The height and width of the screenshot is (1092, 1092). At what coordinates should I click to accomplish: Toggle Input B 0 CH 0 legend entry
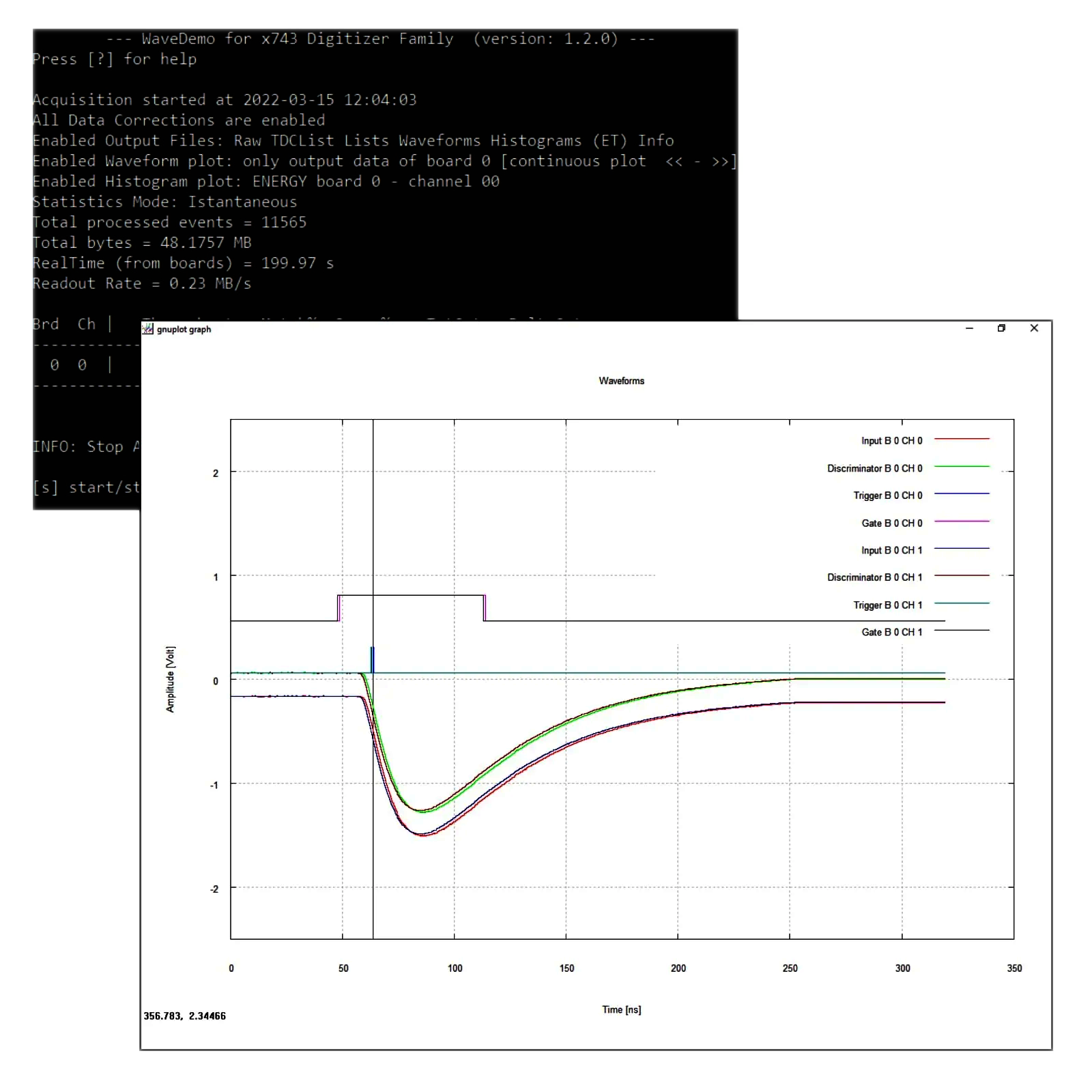point(891,441)
